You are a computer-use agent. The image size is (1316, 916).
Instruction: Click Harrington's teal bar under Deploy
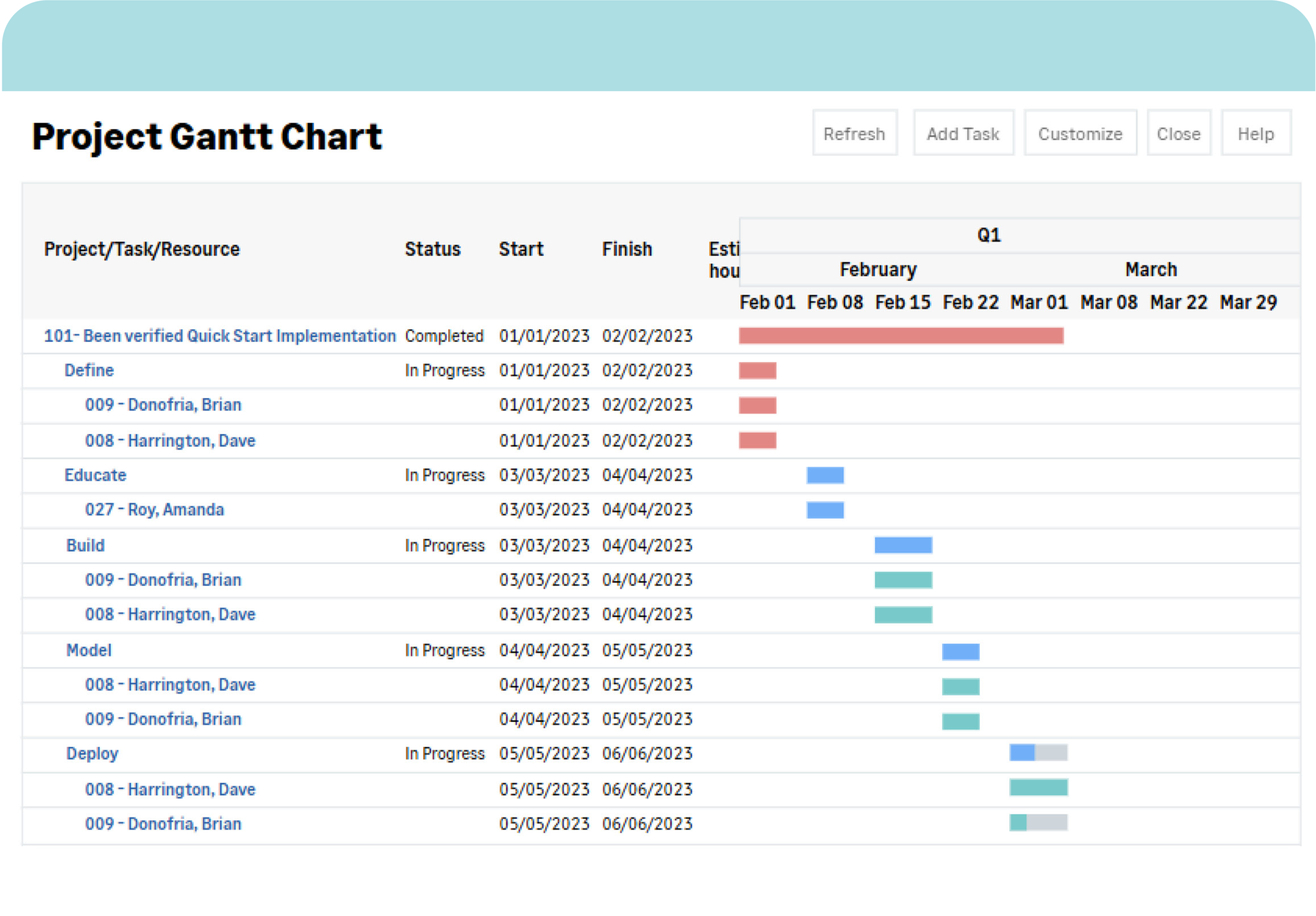(1038, 787)
